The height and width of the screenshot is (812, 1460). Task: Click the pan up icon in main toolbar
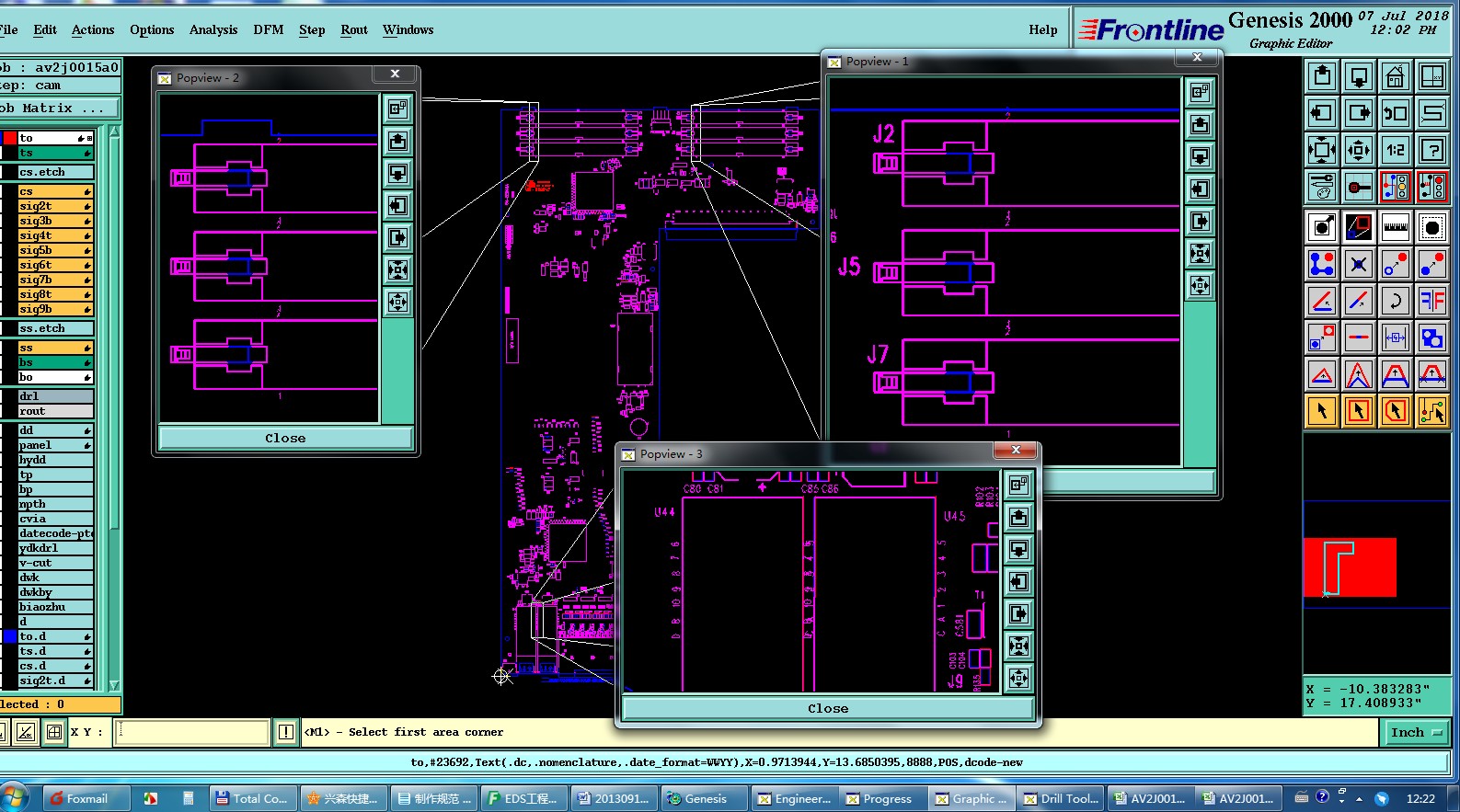tap(1322, 76)
